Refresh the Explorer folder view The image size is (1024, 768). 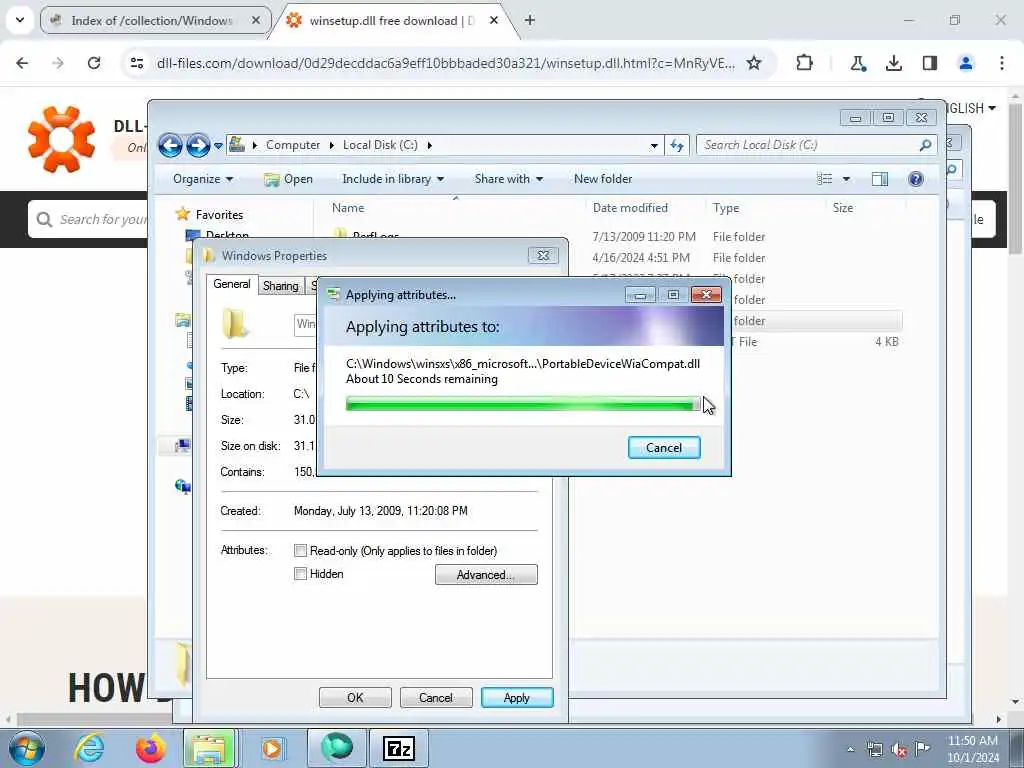coord(677,146)
